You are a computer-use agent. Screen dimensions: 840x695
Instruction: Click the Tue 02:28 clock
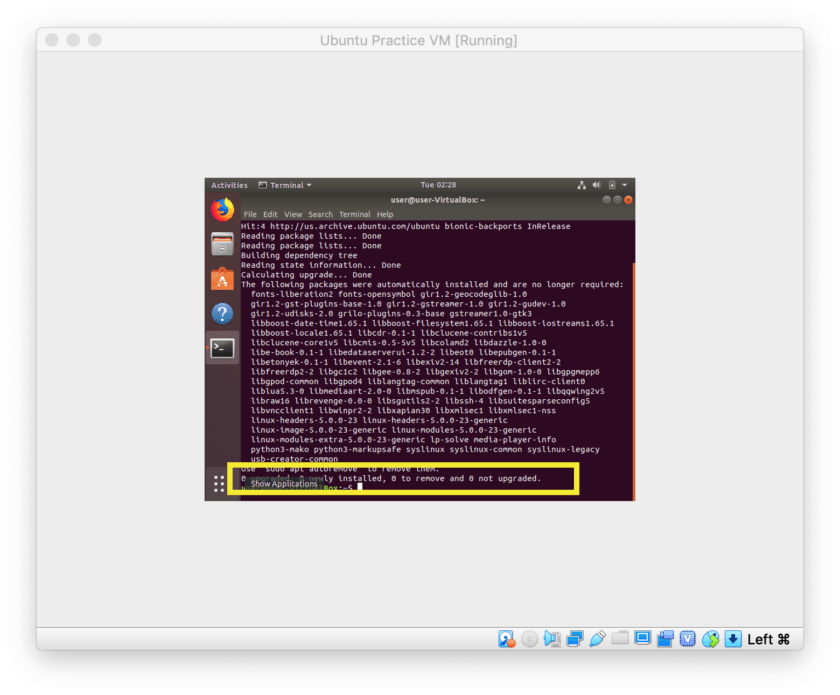pyautogui.click(x=438, y=185)
